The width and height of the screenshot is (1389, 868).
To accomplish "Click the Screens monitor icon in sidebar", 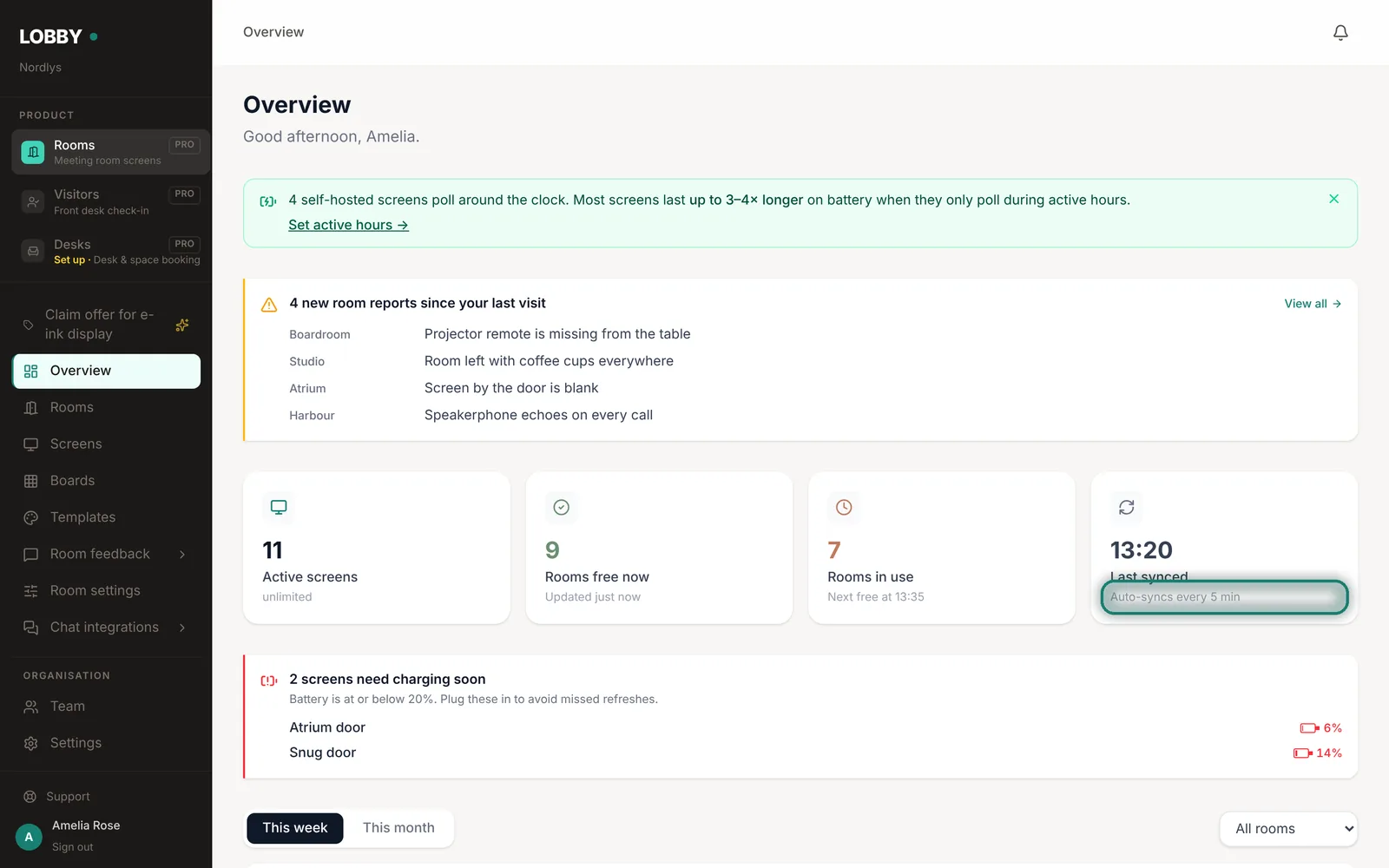I will point(31,444).
